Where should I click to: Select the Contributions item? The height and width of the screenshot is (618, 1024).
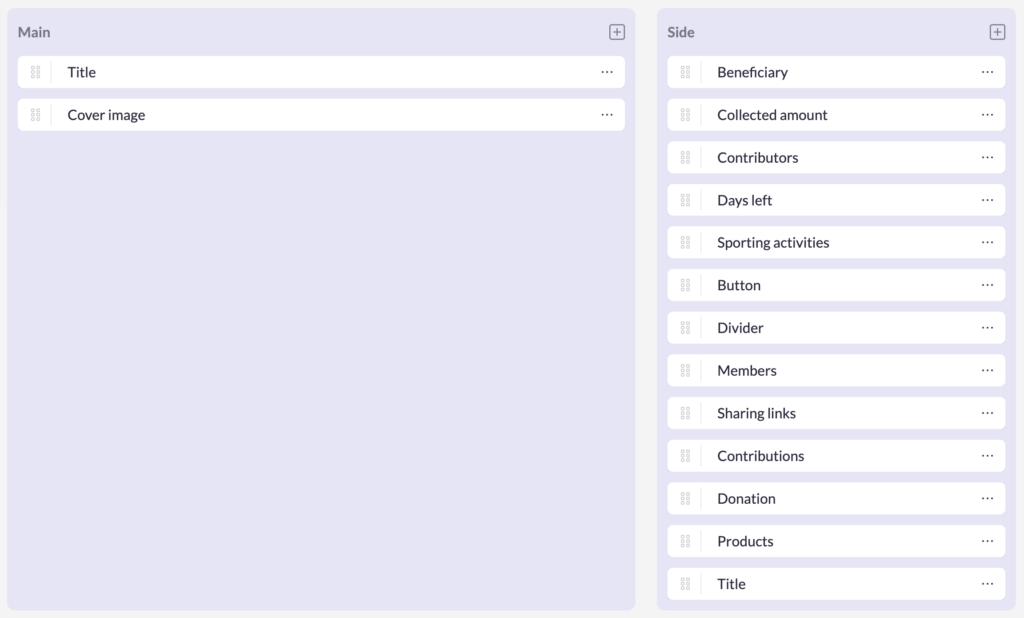pyautogui.click(x=760, y=456)
